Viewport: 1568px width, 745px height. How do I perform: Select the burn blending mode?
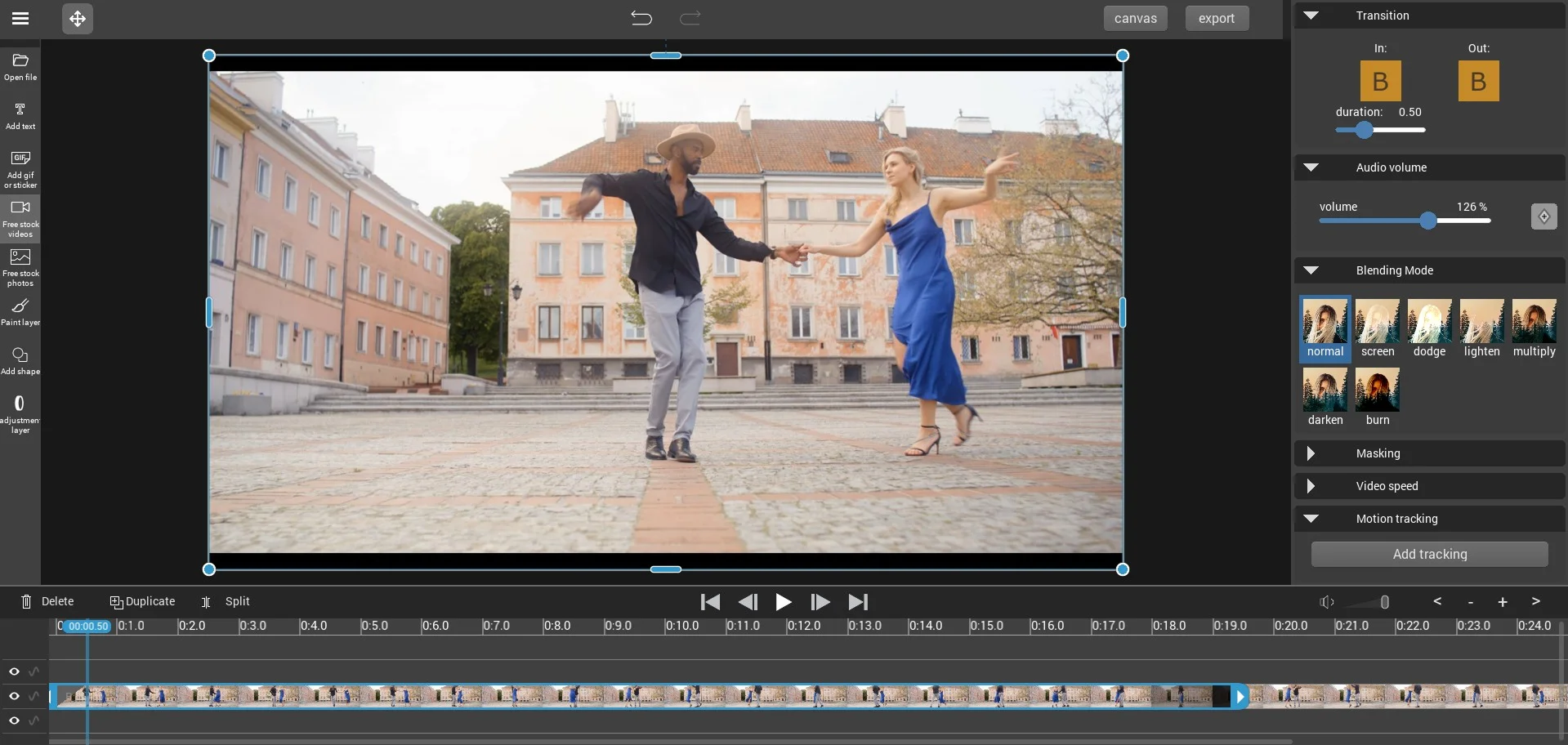tap(1377, 398)
